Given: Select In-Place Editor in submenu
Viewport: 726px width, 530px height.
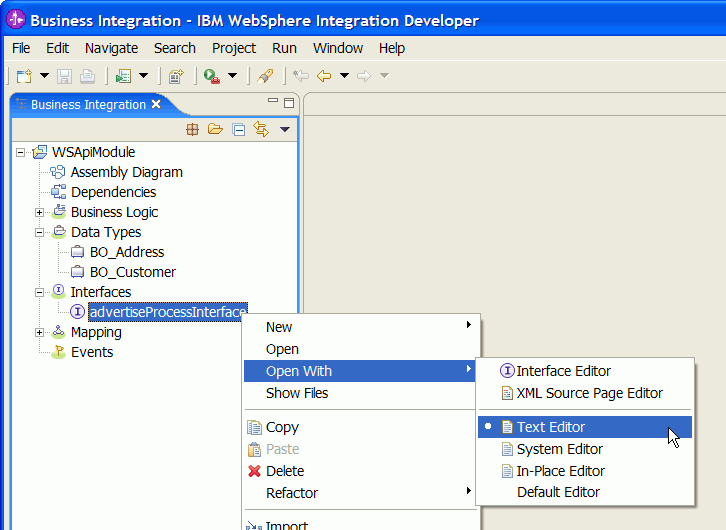Looking at the screenshot, I should (585, 471).
